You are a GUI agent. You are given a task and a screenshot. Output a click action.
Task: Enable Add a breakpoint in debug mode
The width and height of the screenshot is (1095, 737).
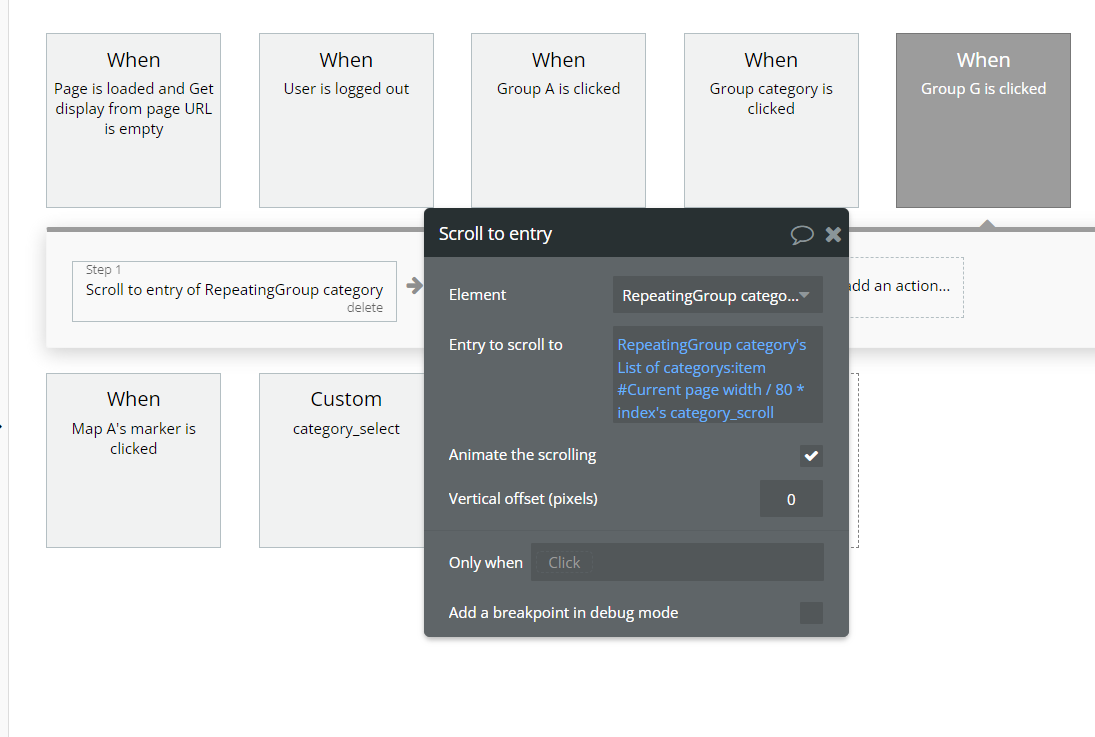811,613
